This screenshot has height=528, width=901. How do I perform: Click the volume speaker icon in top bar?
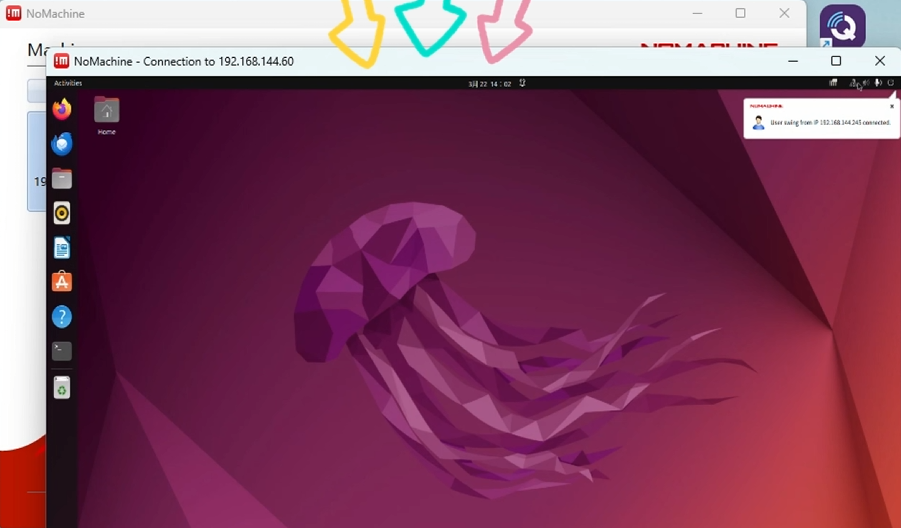tap(866, 83)
